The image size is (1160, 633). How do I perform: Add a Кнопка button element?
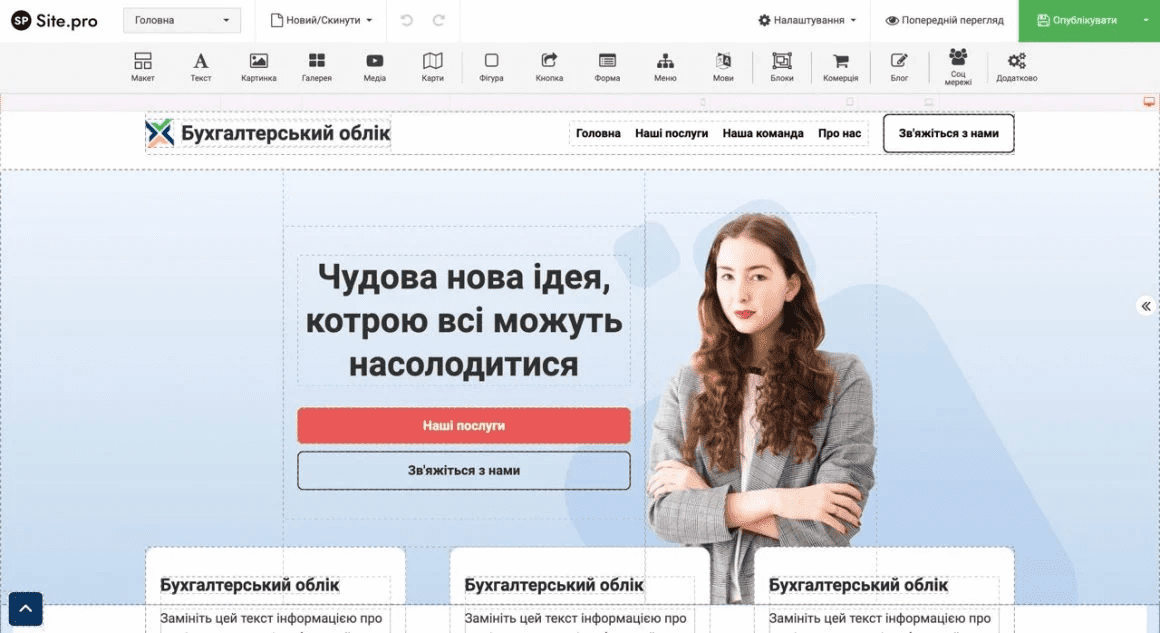(x=549, y=67)
